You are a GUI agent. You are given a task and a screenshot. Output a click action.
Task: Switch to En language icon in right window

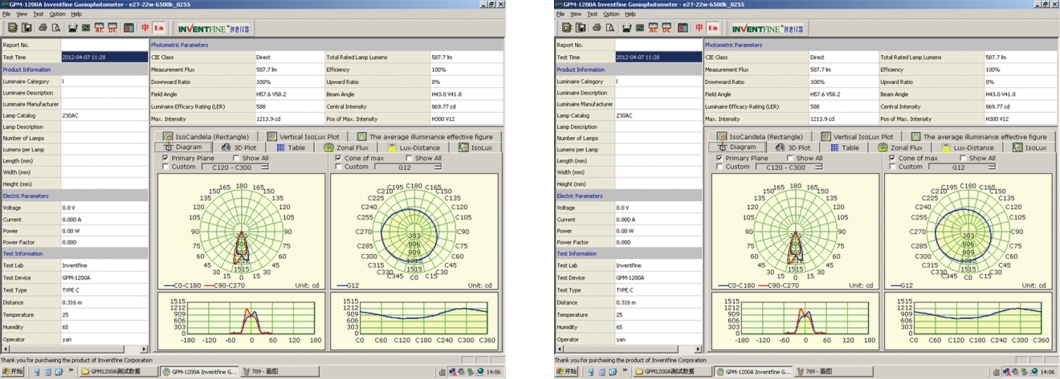tap(712, 28)
